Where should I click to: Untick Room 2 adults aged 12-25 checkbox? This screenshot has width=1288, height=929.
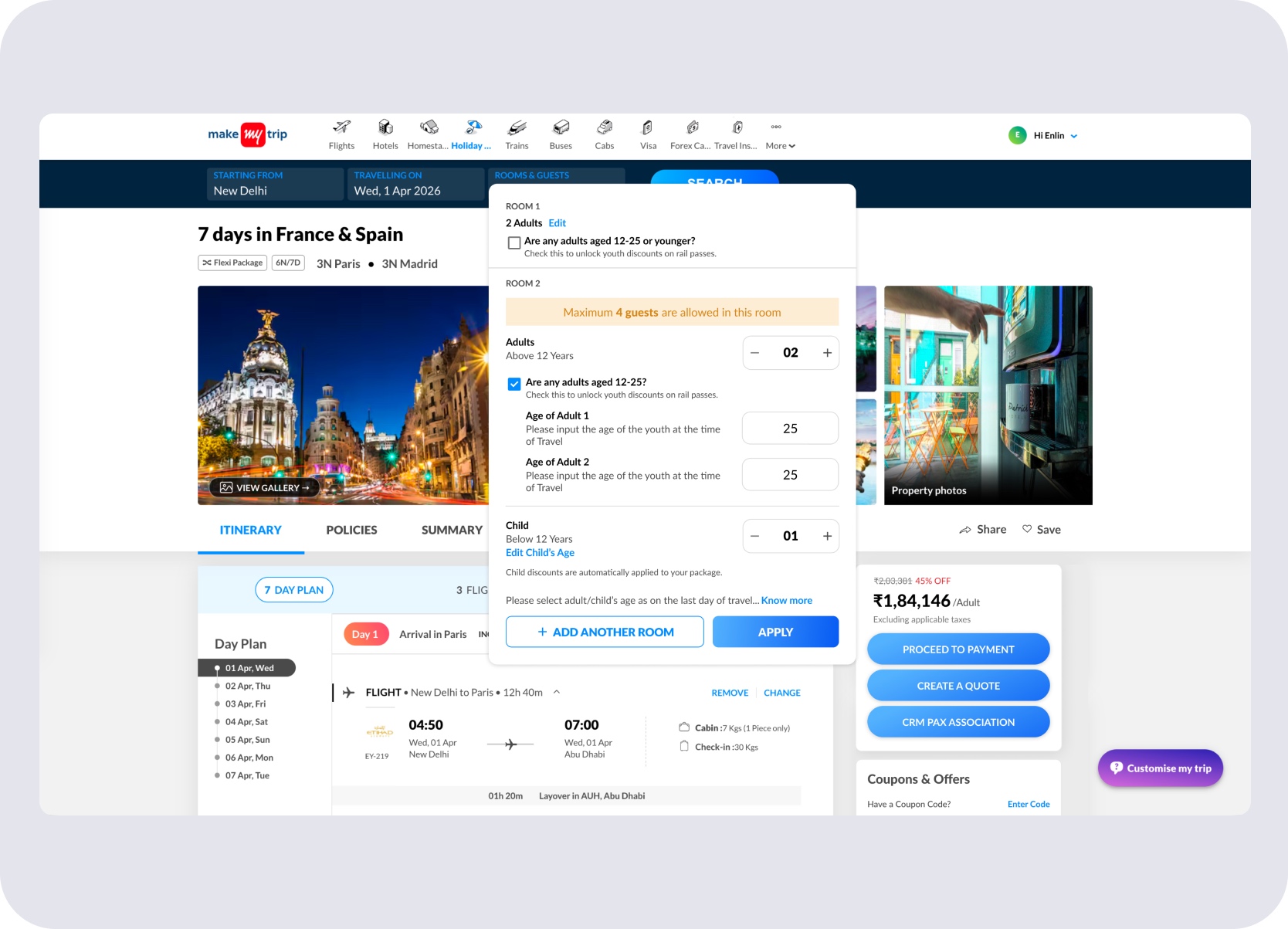pyautogui.click(x=514, y=384)
